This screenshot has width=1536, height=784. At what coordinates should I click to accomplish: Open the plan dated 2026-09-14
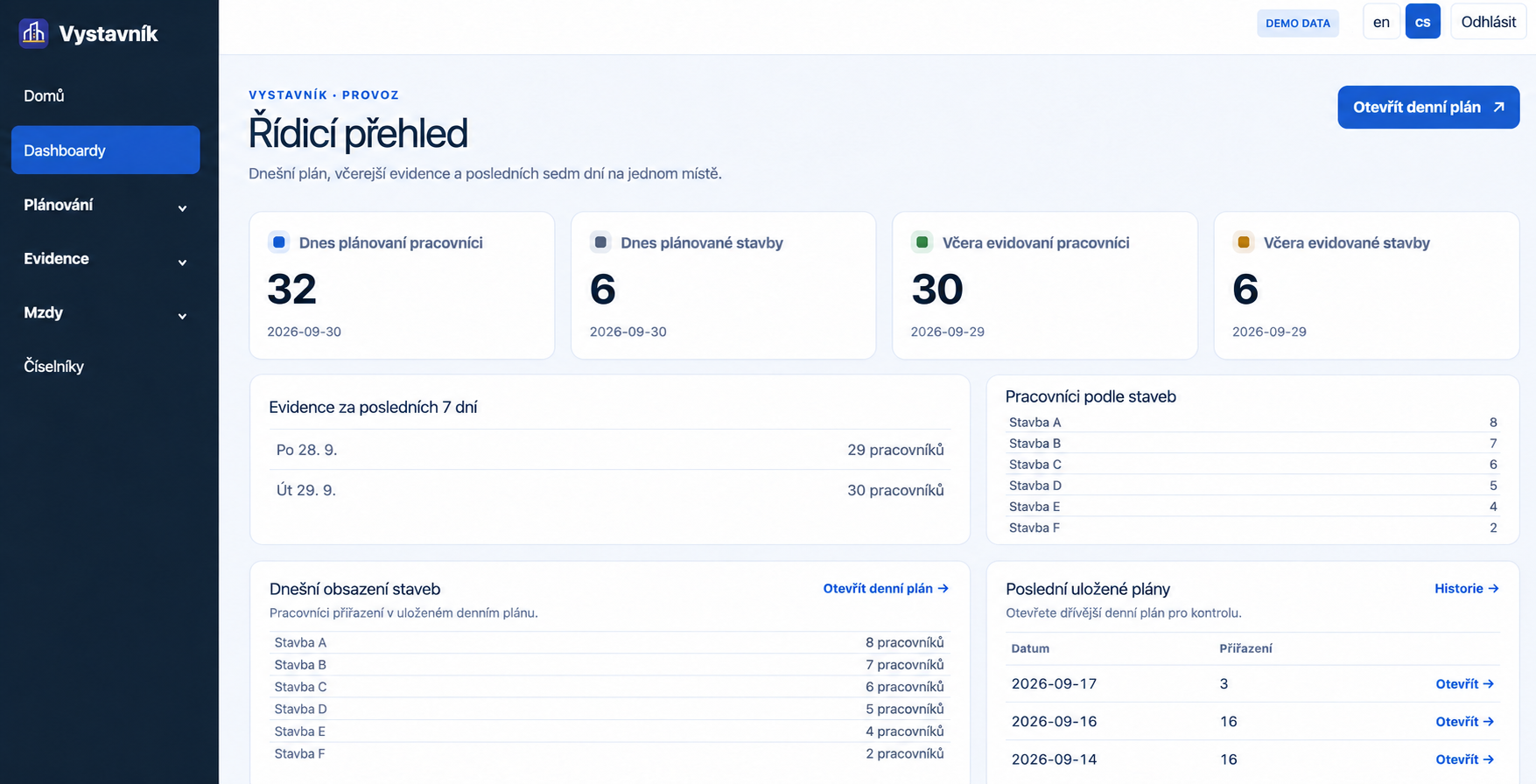(1465, 759)
